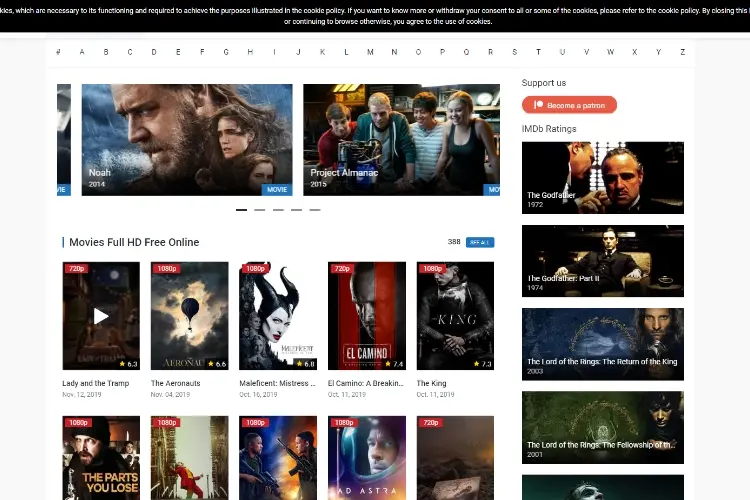Click The Aeronauts title link
This screenshot has width=750, height=500.
click(176, 383)
